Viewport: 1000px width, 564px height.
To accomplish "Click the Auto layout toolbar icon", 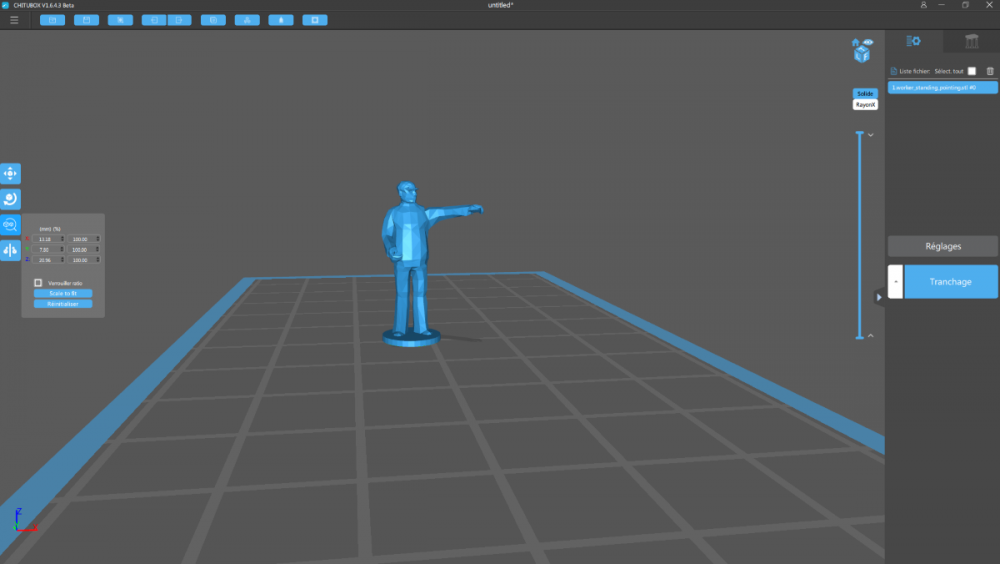I will click(x=247, y=20).
